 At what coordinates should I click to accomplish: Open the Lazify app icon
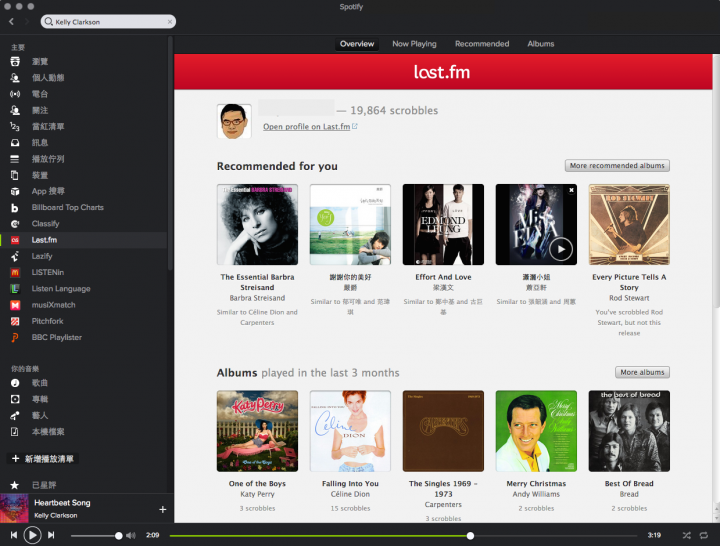point(15,256)
